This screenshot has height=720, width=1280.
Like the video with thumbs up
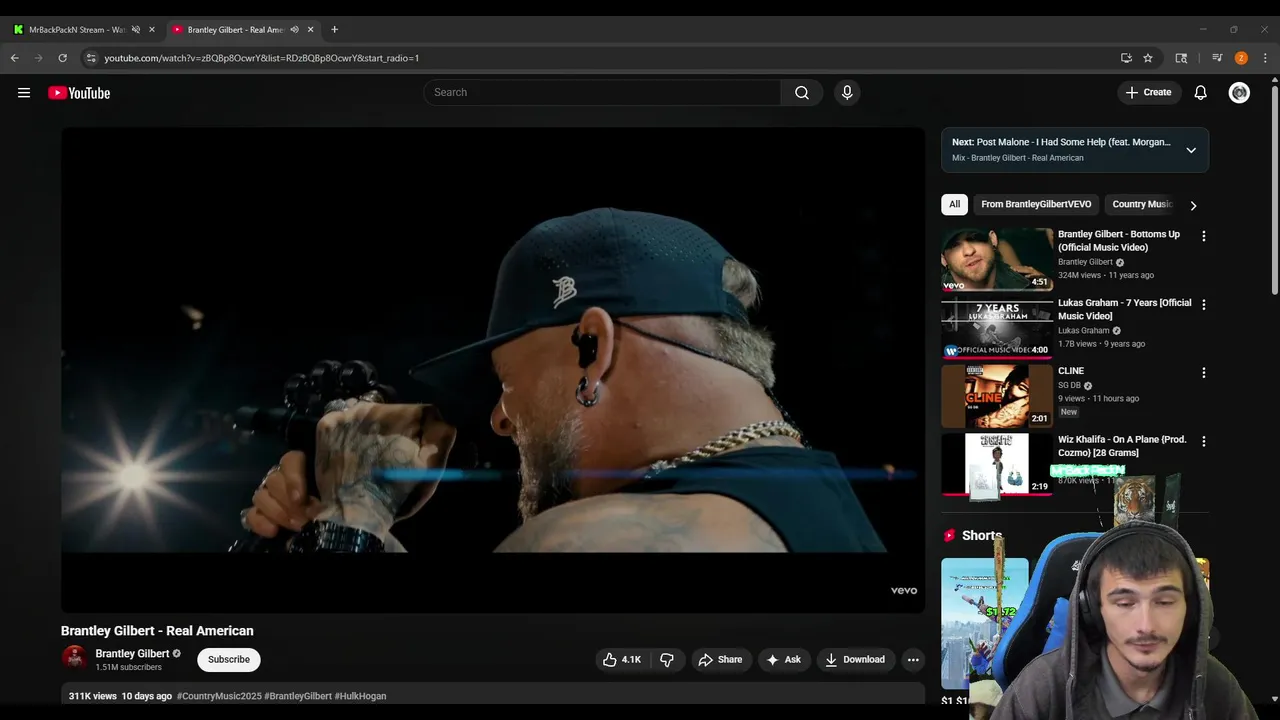[621, 659]
